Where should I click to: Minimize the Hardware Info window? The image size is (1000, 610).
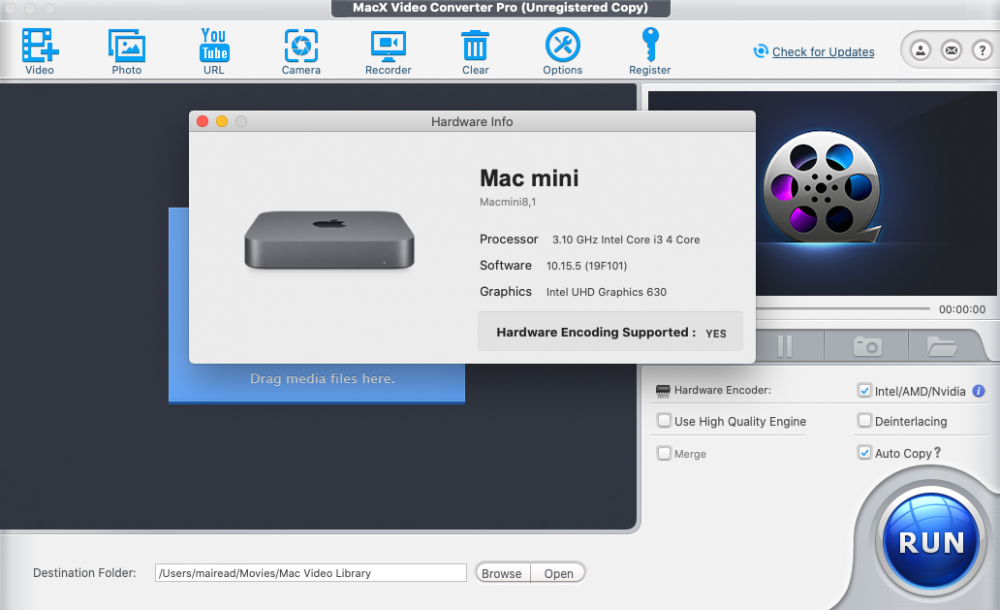point(222,121)
